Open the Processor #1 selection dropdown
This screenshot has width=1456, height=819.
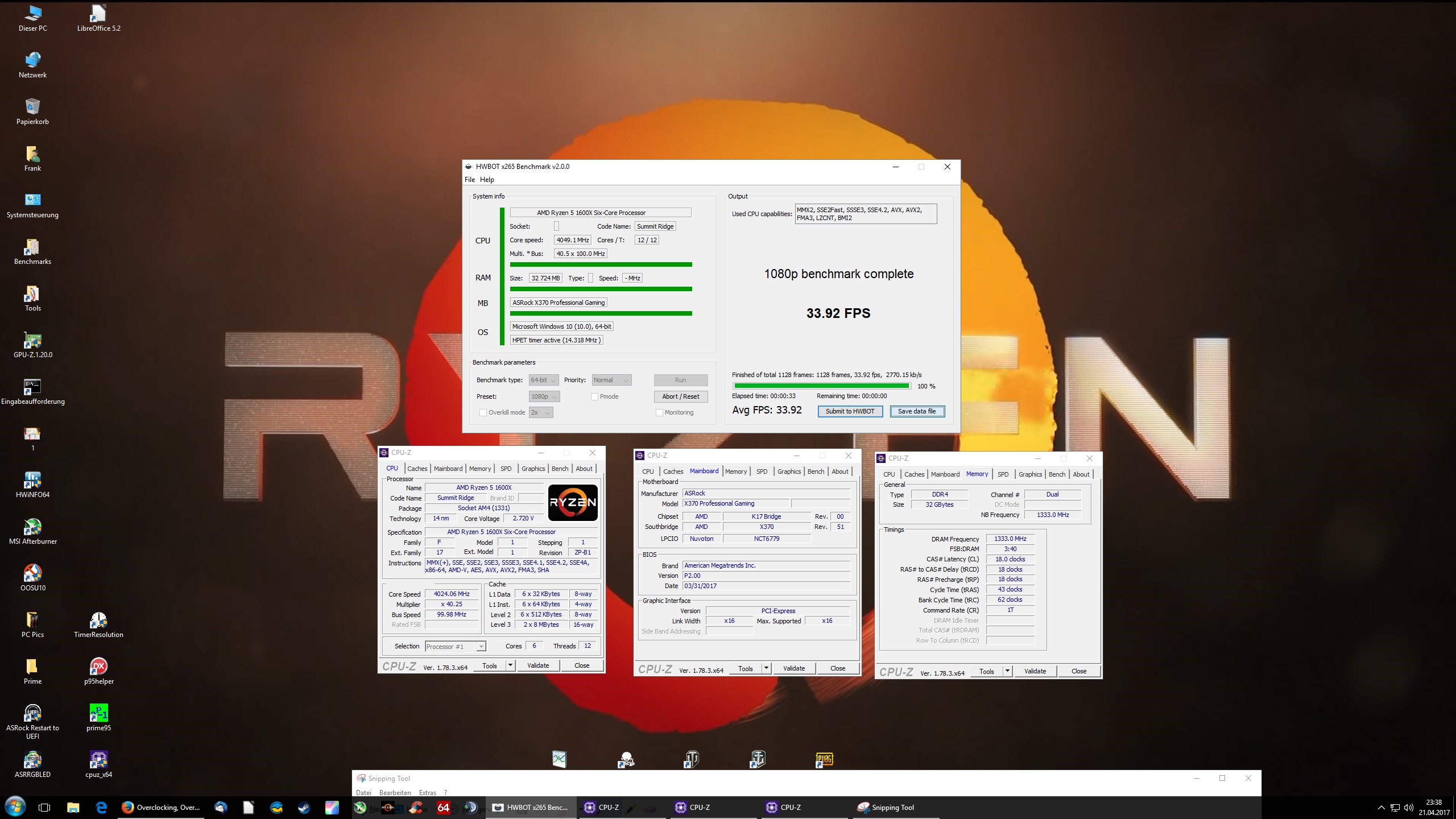coord(456,646)
